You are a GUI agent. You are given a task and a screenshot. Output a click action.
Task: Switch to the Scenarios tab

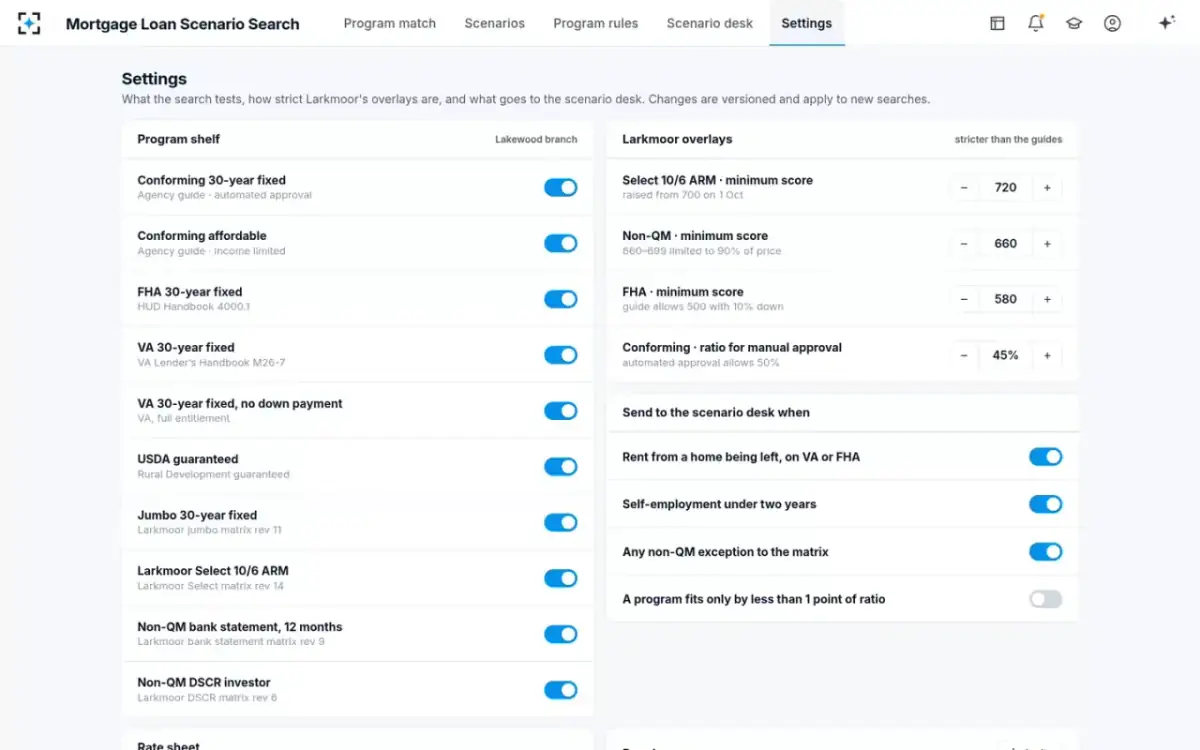(495, 23)
